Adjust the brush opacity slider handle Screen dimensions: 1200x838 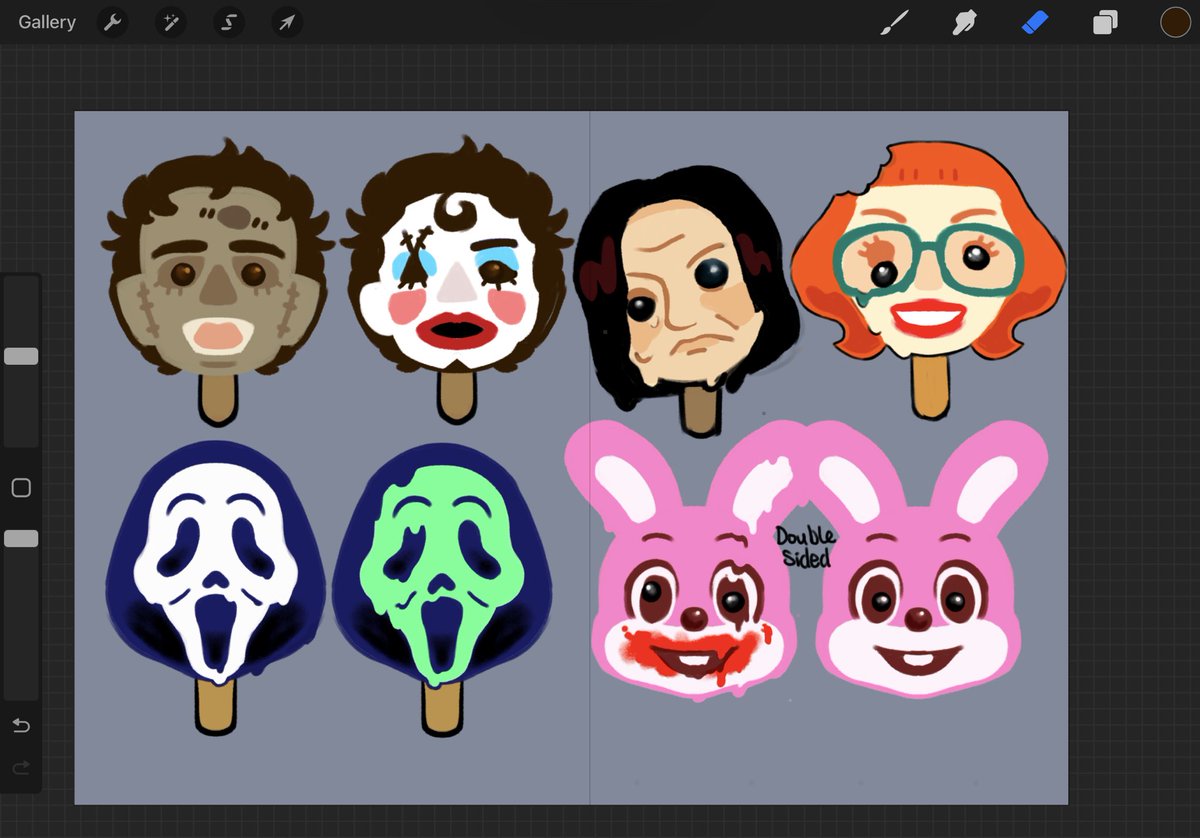(x=21, y=538)
